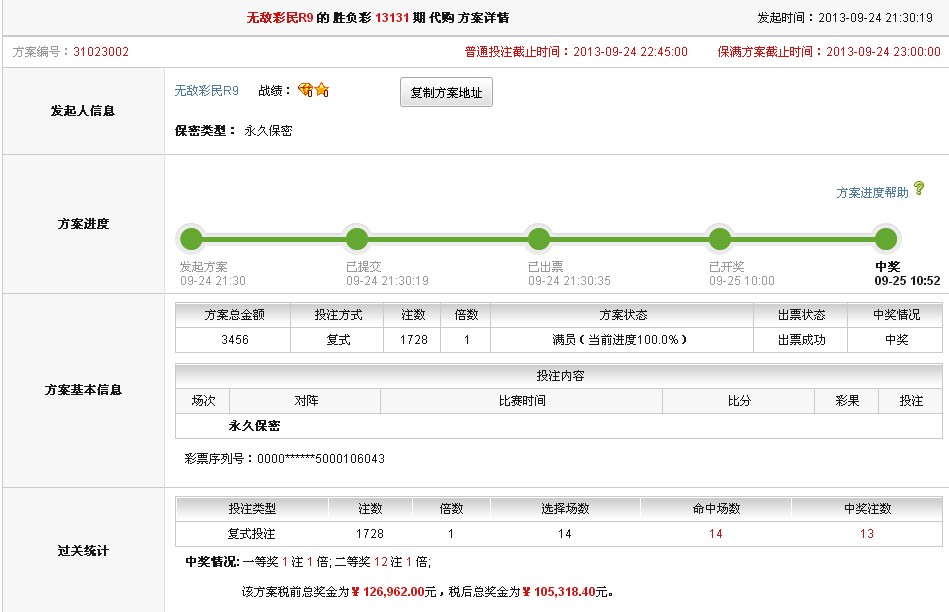Image resolution: width=949 pixels, height=612 pixels.
Task: Click the 方案状态 column header
Action: [x=622, y=315]
